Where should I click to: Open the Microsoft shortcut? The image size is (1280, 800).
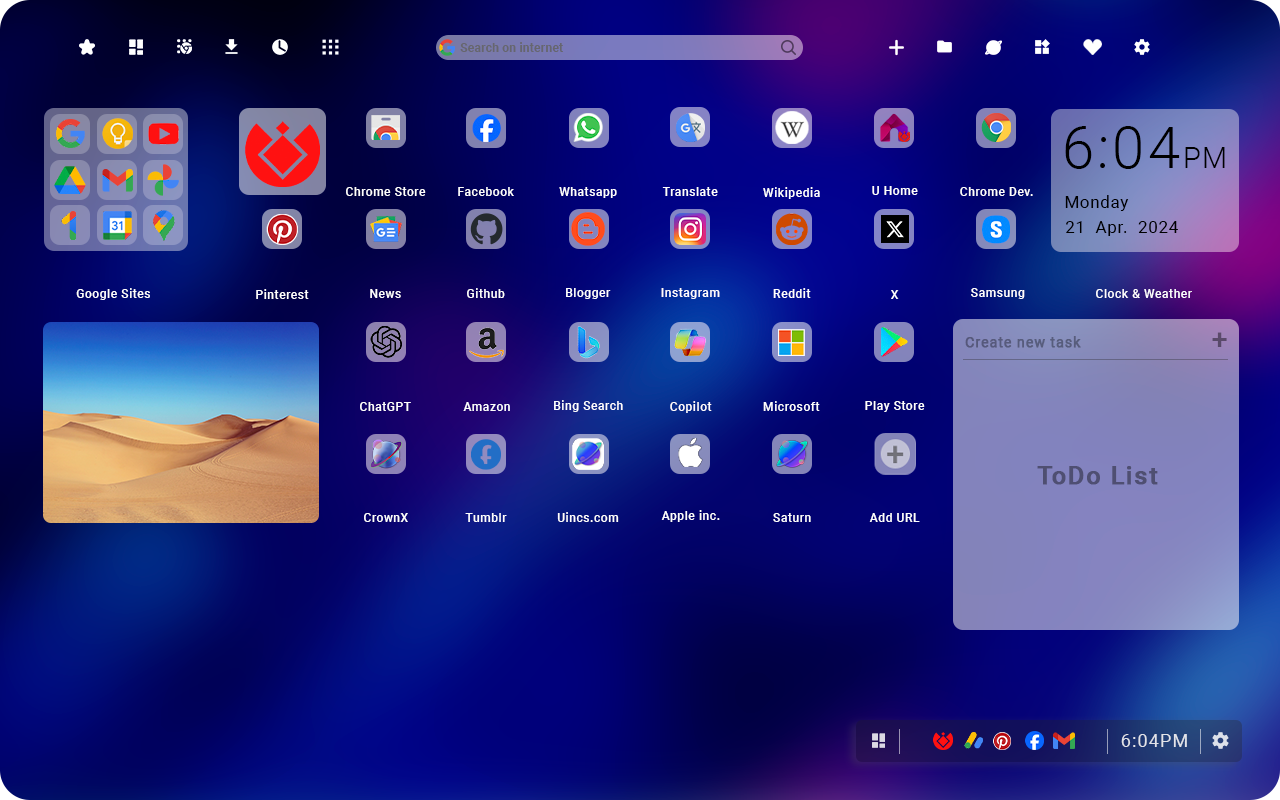pos(792,342)
